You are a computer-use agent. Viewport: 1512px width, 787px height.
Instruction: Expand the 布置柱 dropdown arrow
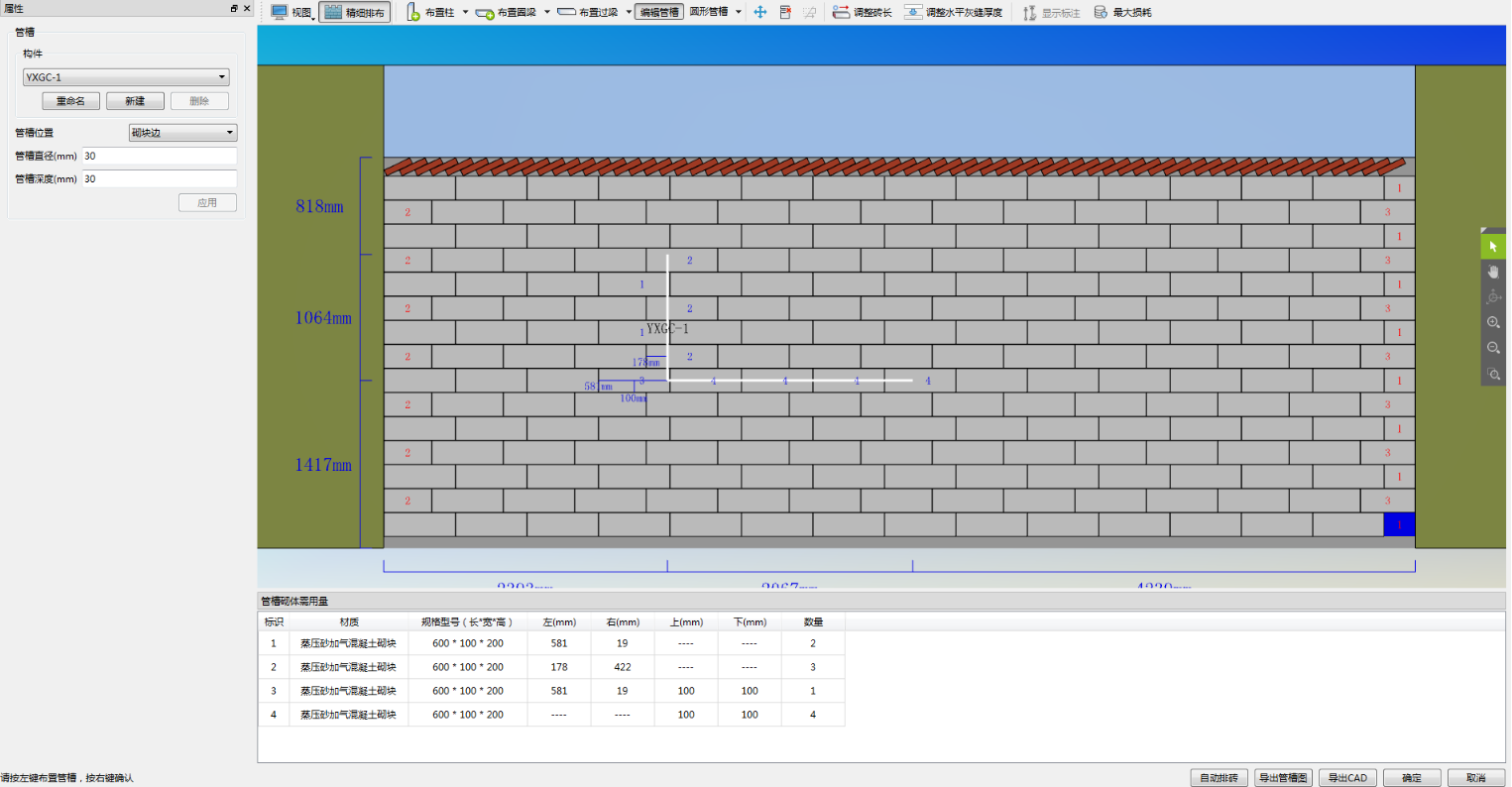pyautogui.click(x=465, y=12)
